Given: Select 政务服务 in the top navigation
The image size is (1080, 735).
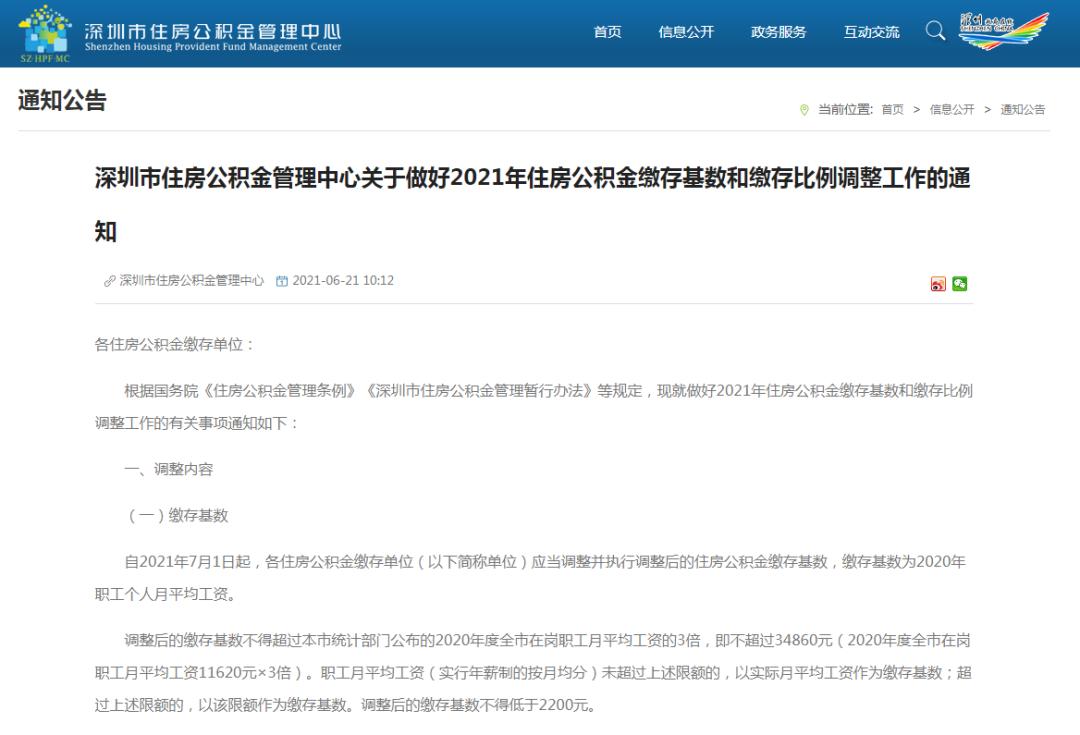Looking at the screenshot, I should pyautogui.click(x=778, y=32).
